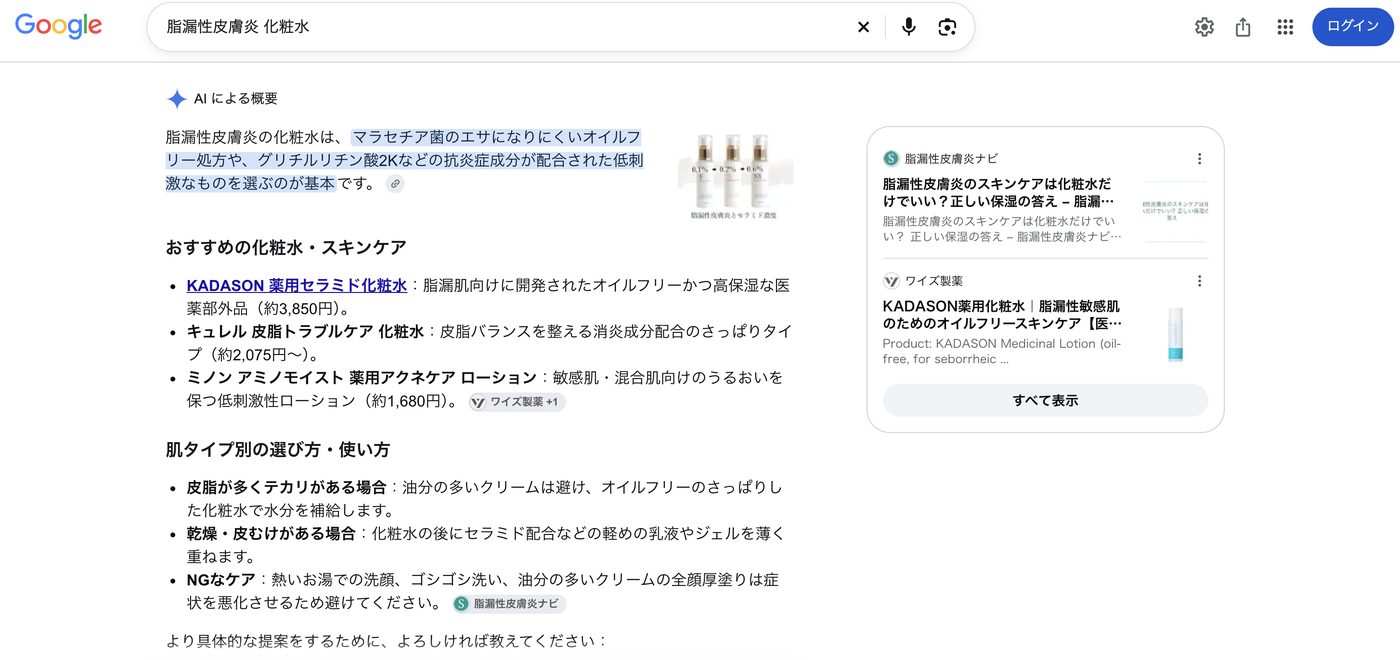1400x660 pixels.
Task: Open image search with the camera lens icon
Action: [x=947, y=27]
